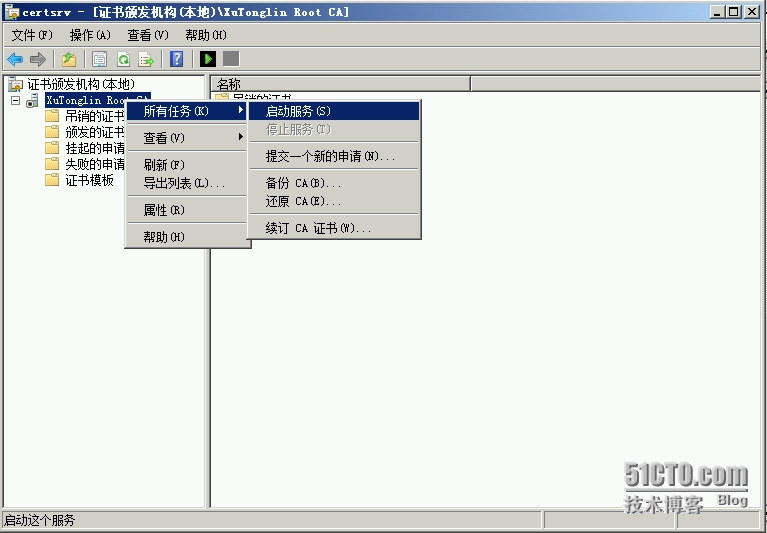
Task: Click the gray Stop service square icon
Action: [x=231, y=59]
